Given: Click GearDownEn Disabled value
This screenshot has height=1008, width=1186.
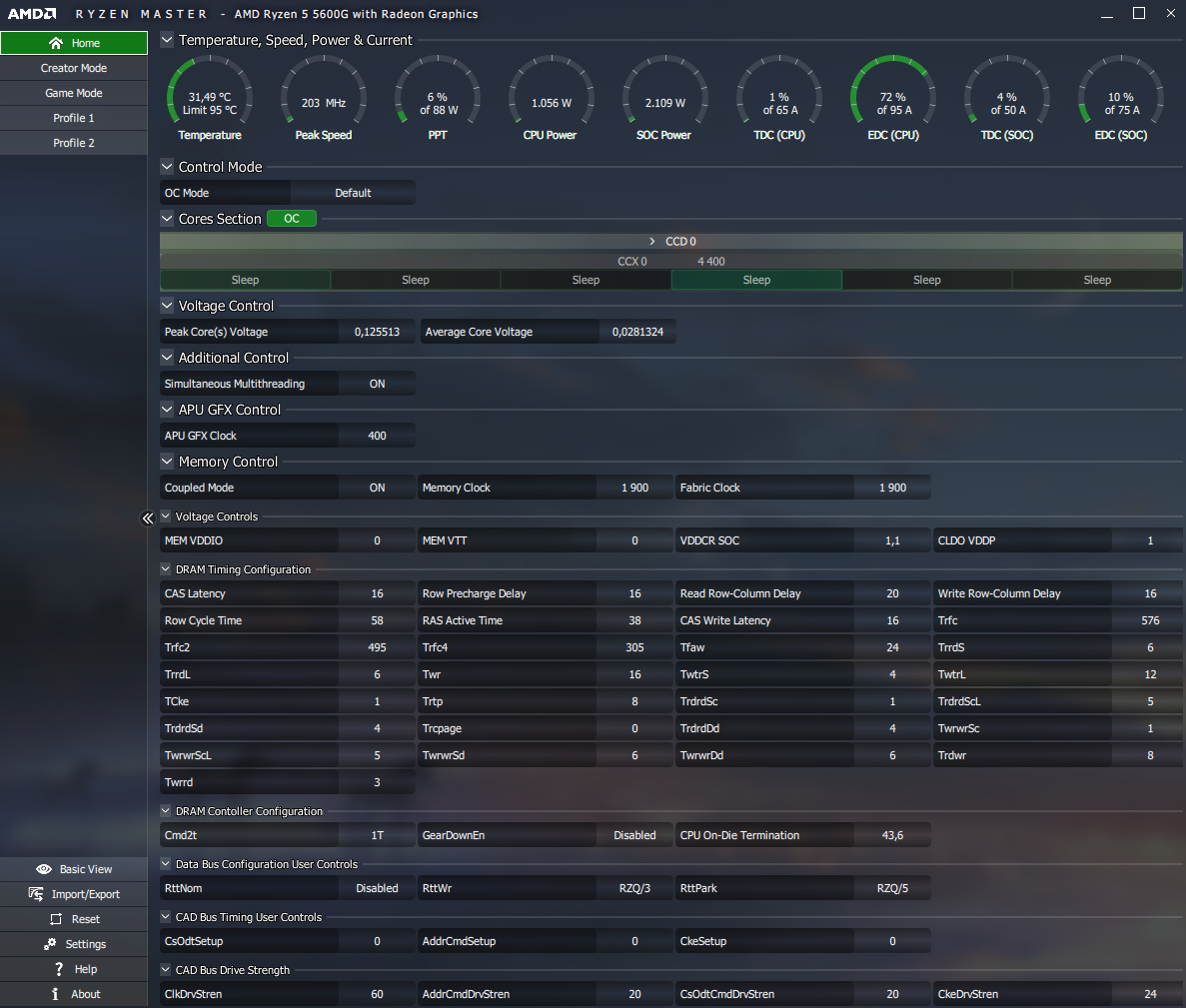Looking at the screenshot, I should tap(634, 835).
